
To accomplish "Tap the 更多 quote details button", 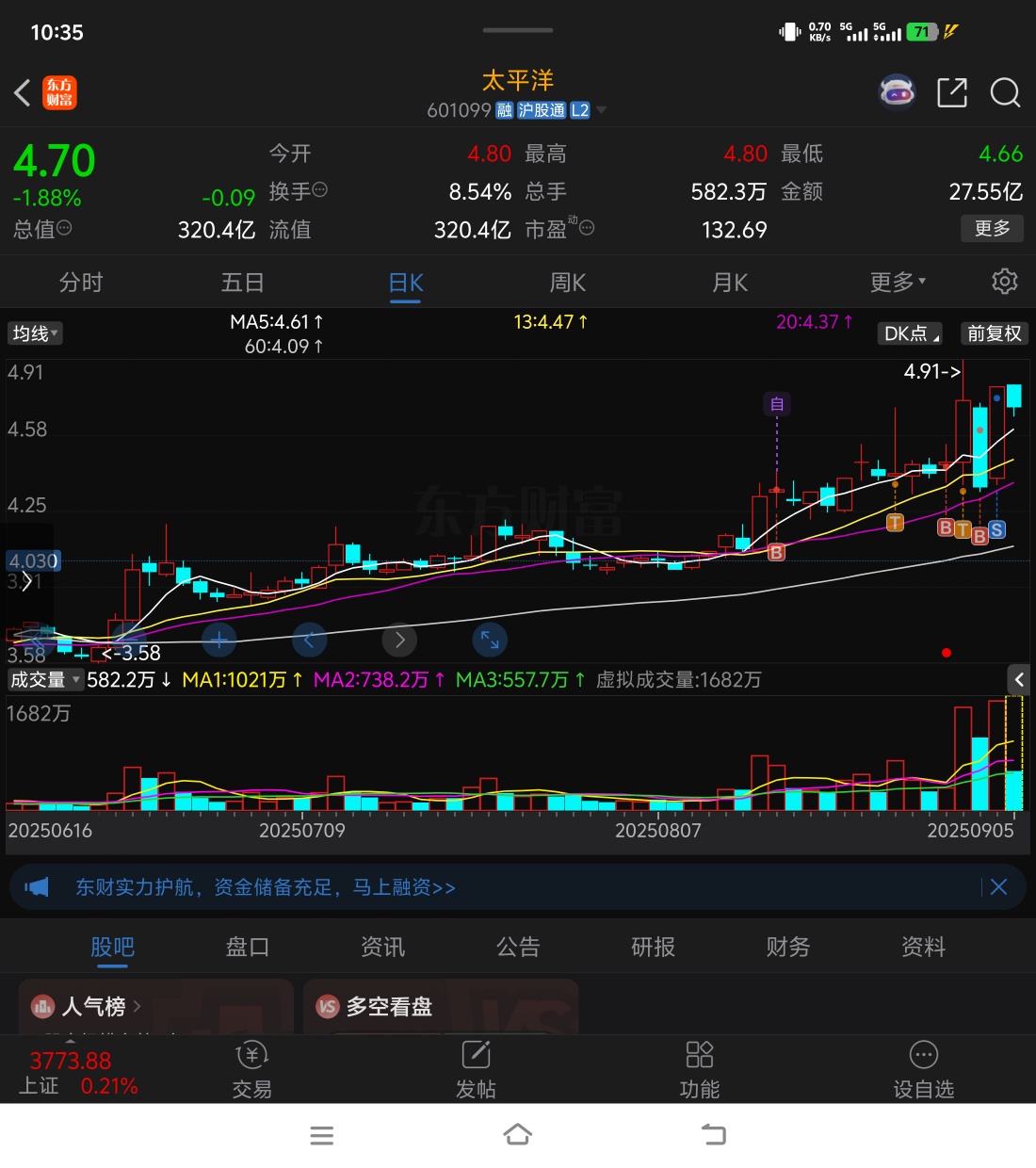I will [x=993, y=228].
